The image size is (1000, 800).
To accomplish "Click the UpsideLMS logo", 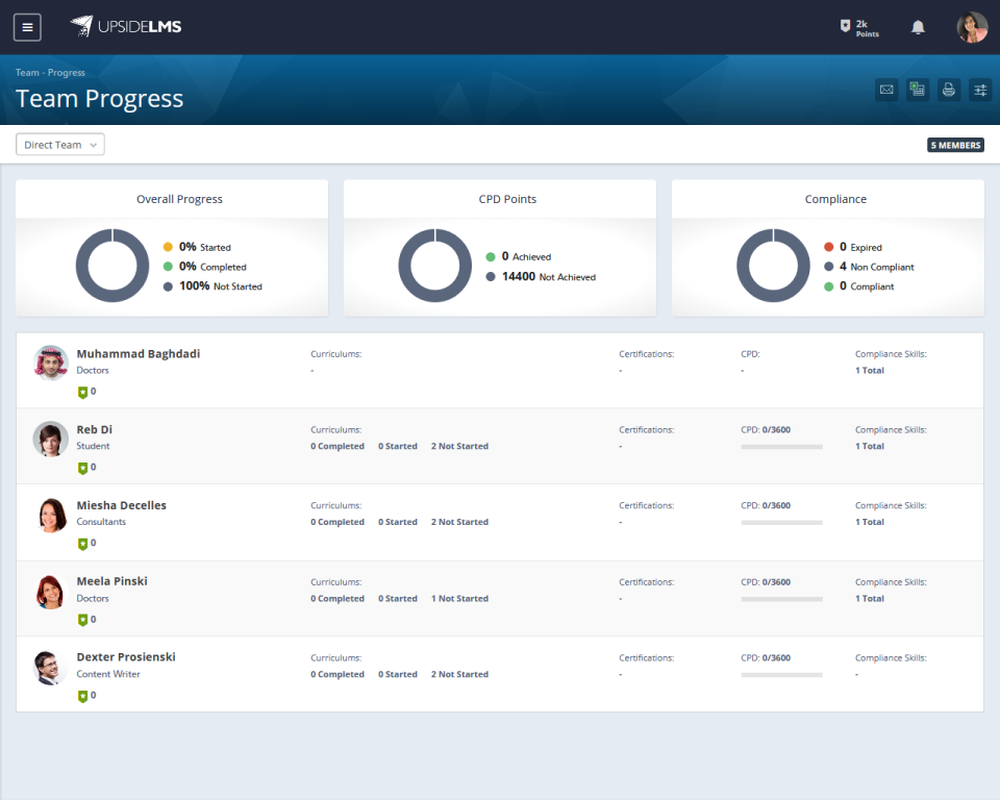I will pyautogui.click(x=125, y=27).
